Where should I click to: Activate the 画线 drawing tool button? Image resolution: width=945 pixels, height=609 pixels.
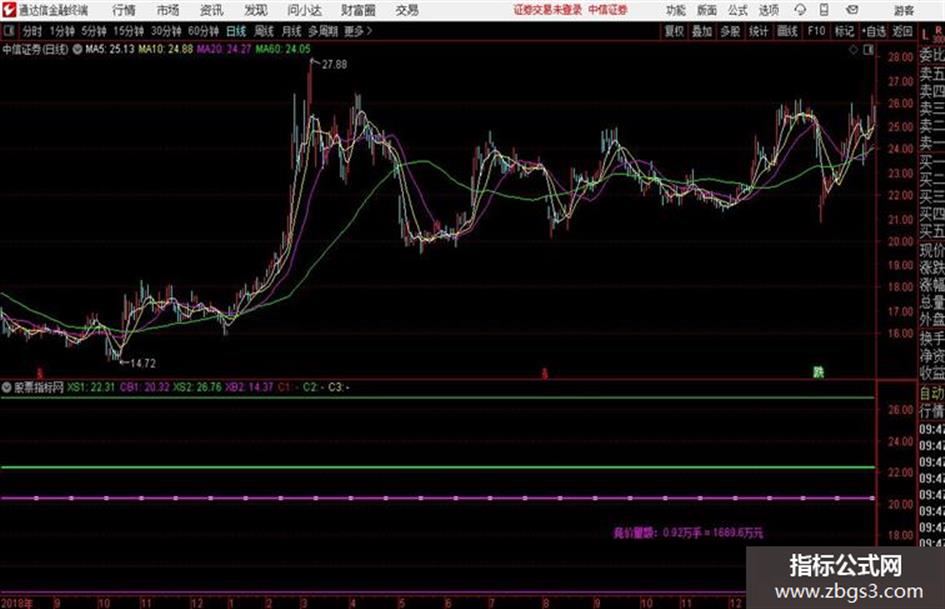click(x=787, y=31)
